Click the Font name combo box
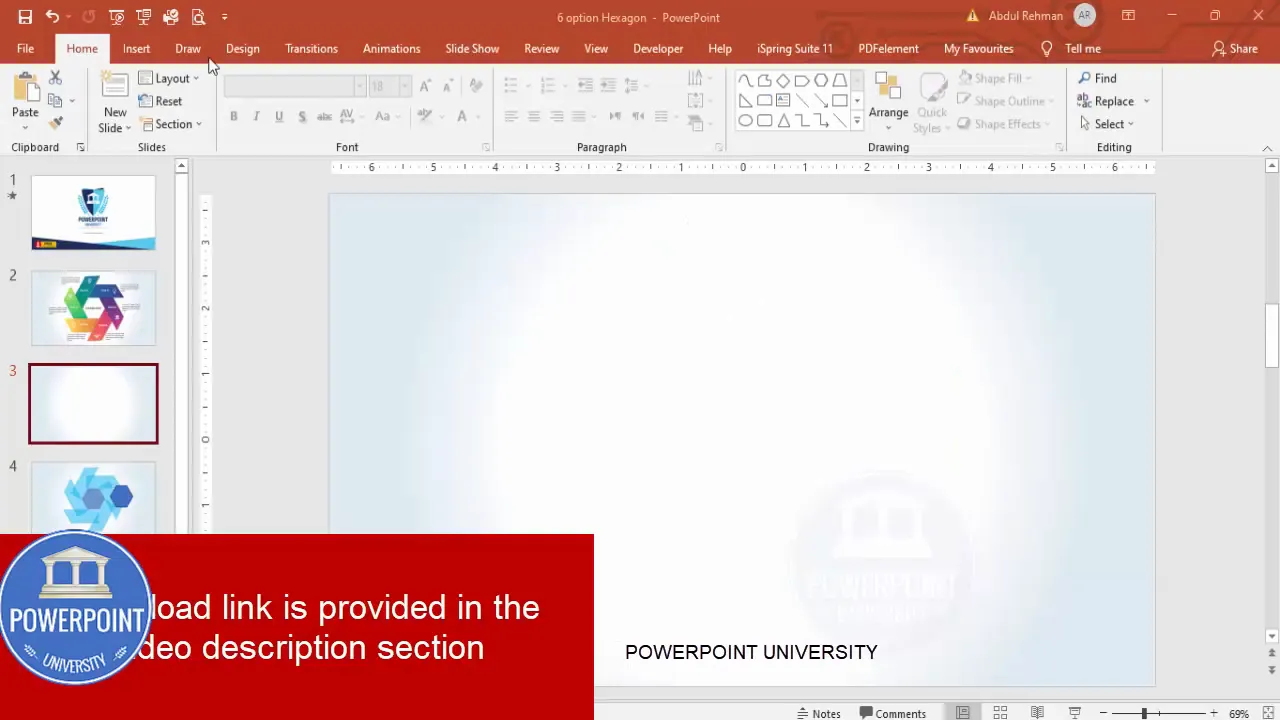 click(x=294, y=87)
